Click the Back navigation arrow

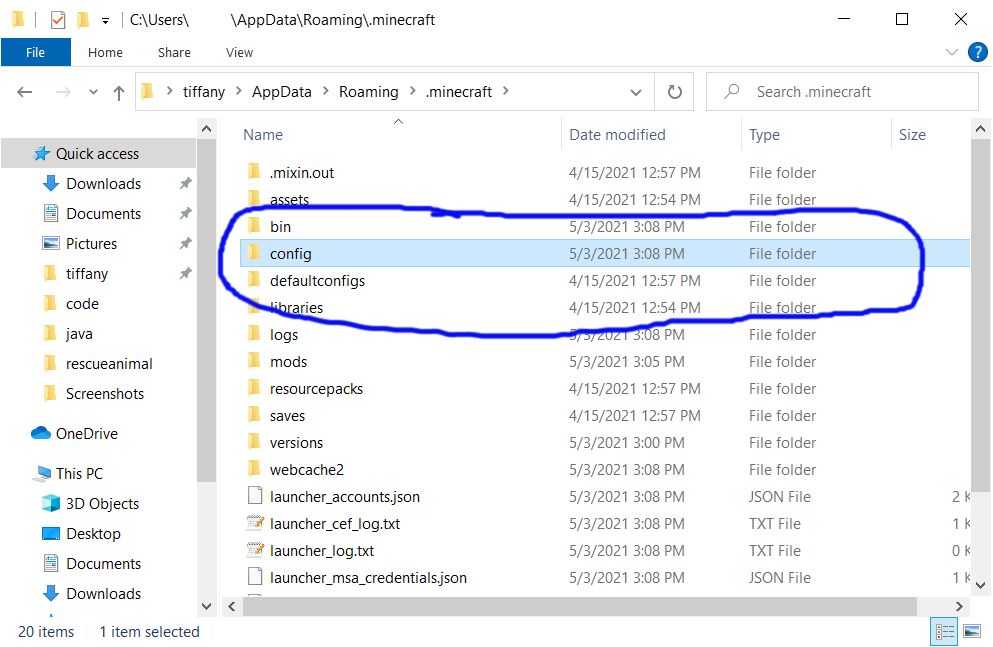pos(25,92)
